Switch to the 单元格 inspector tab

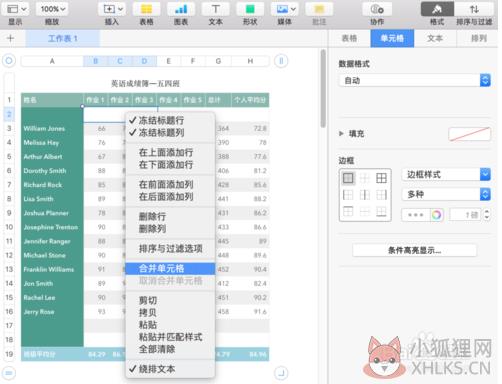pyautogui.click(x=392, y=38)
